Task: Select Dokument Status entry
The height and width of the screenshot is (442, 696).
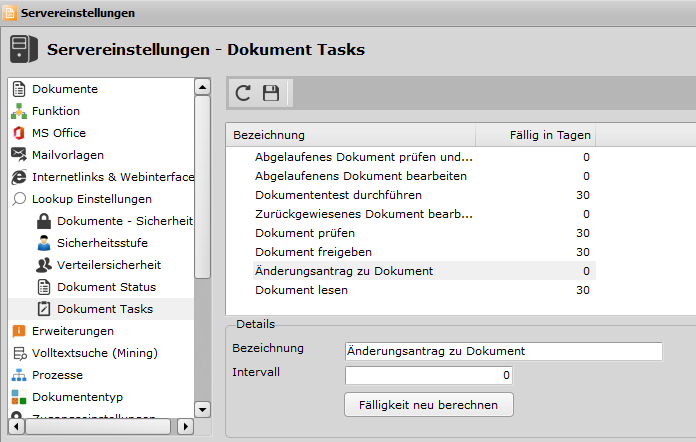Action: 107,287
